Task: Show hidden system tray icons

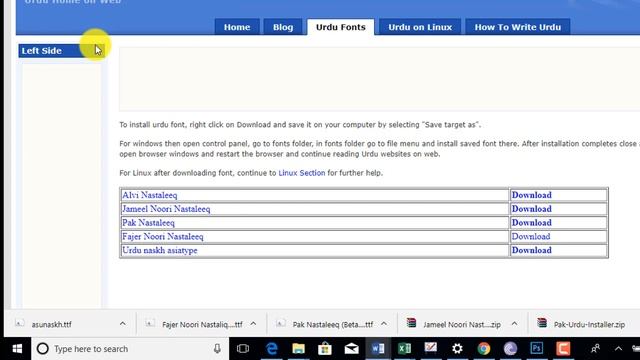Action: click(618, 349)
